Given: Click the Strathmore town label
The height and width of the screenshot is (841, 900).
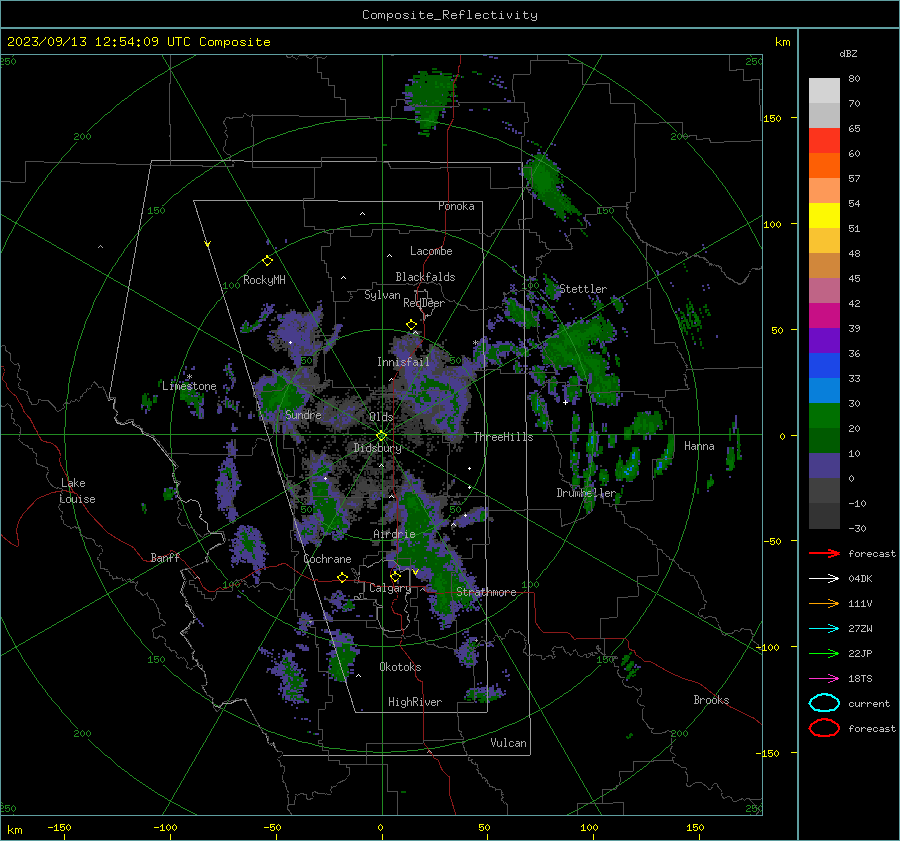Looking at the screenshot, I should click(486, 592).
